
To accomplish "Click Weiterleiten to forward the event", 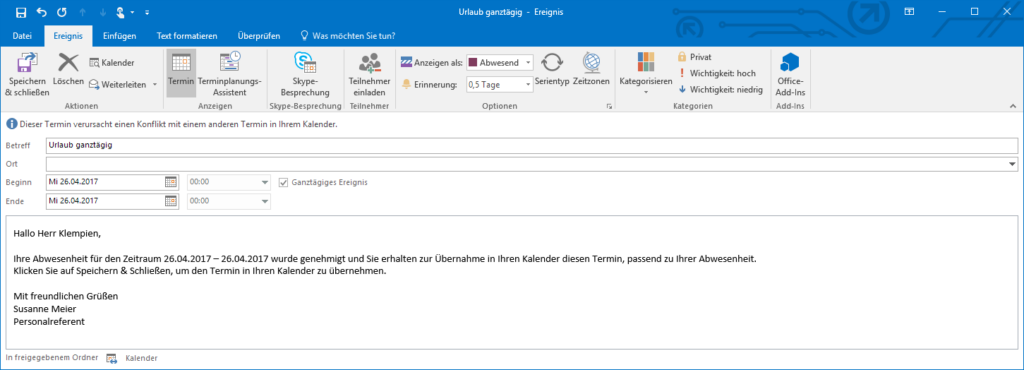I will click(x=118, y=84).
